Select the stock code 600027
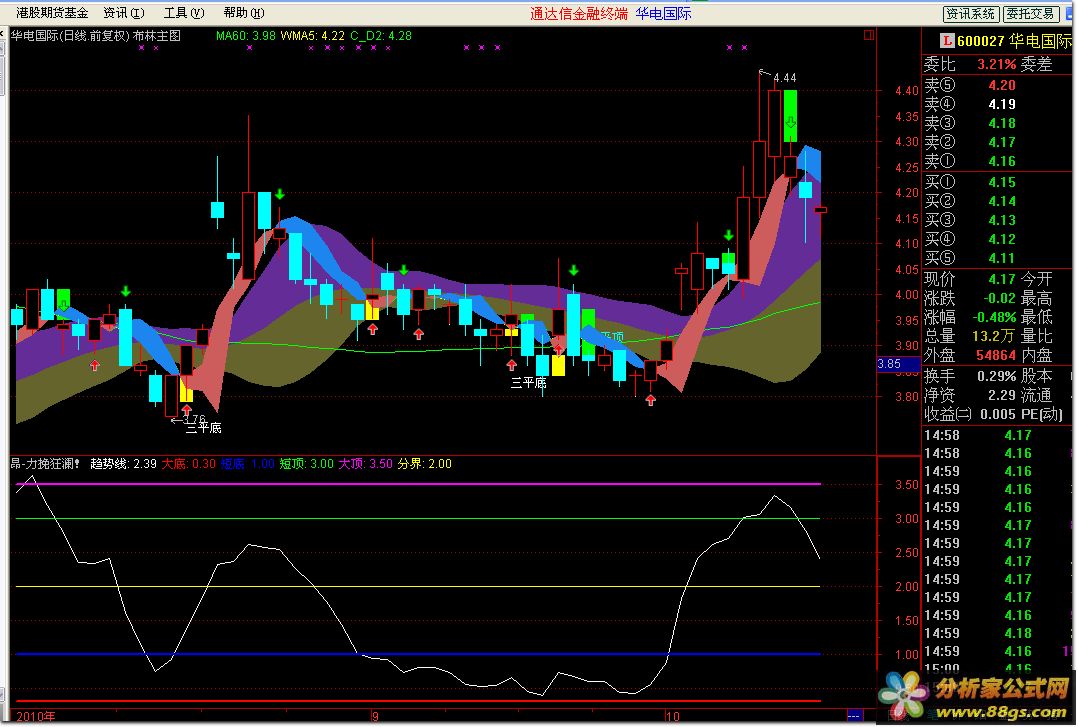Screen dimensions: 1078x727 point(980,41)
